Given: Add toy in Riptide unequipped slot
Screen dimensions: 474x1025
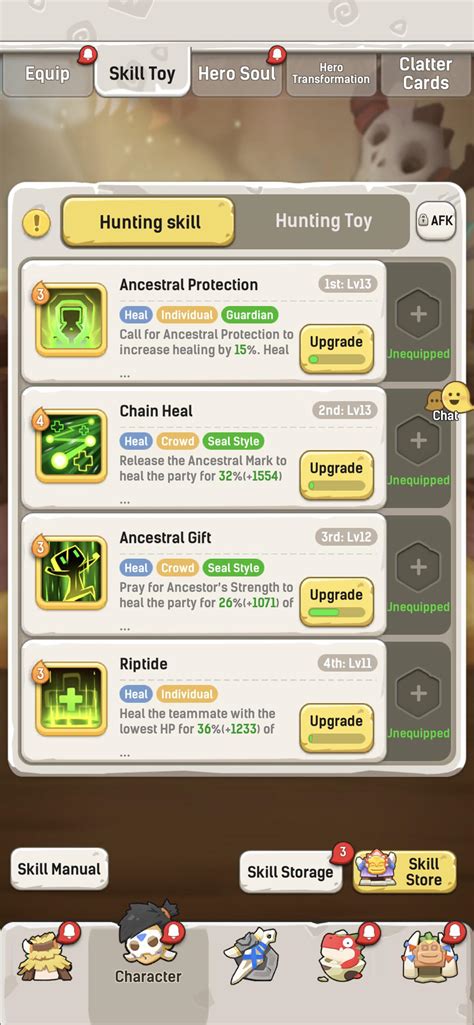Looking at the screenshot, I should [x=418, y=694].
